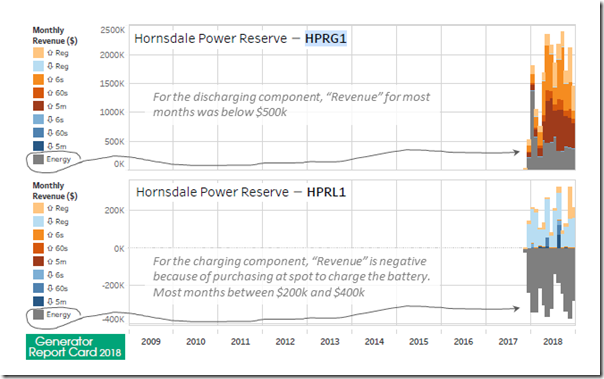Viewport: 604px width, 379px height.
Task: Click the 1500K y-axis label
Action: pos(112,84)
